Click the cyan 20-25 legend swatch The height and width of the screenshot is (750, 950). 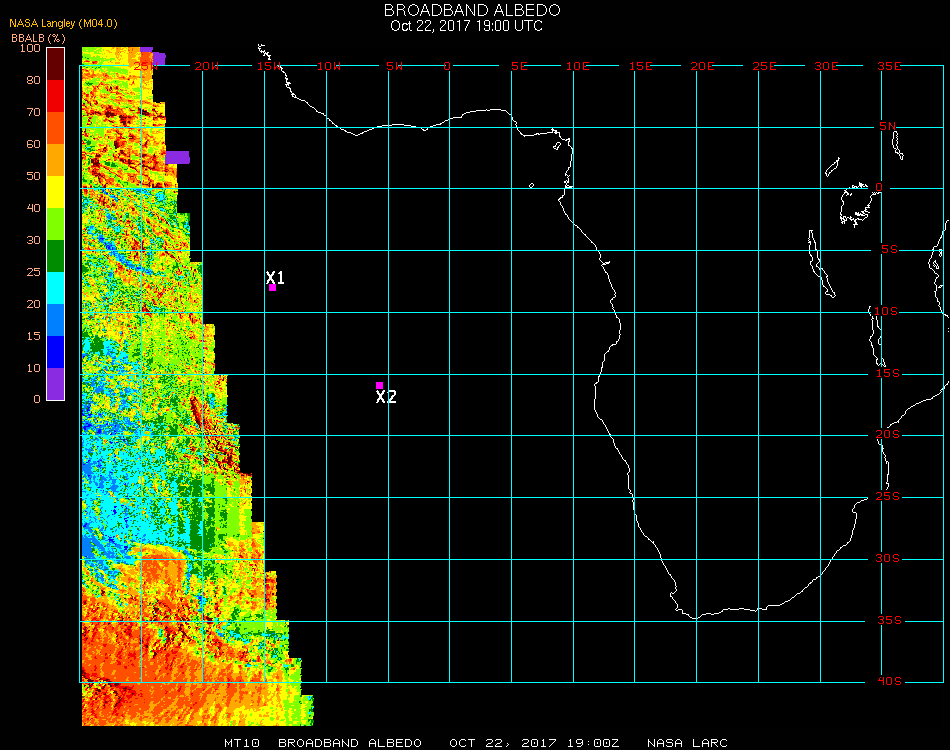click(56, 288)
